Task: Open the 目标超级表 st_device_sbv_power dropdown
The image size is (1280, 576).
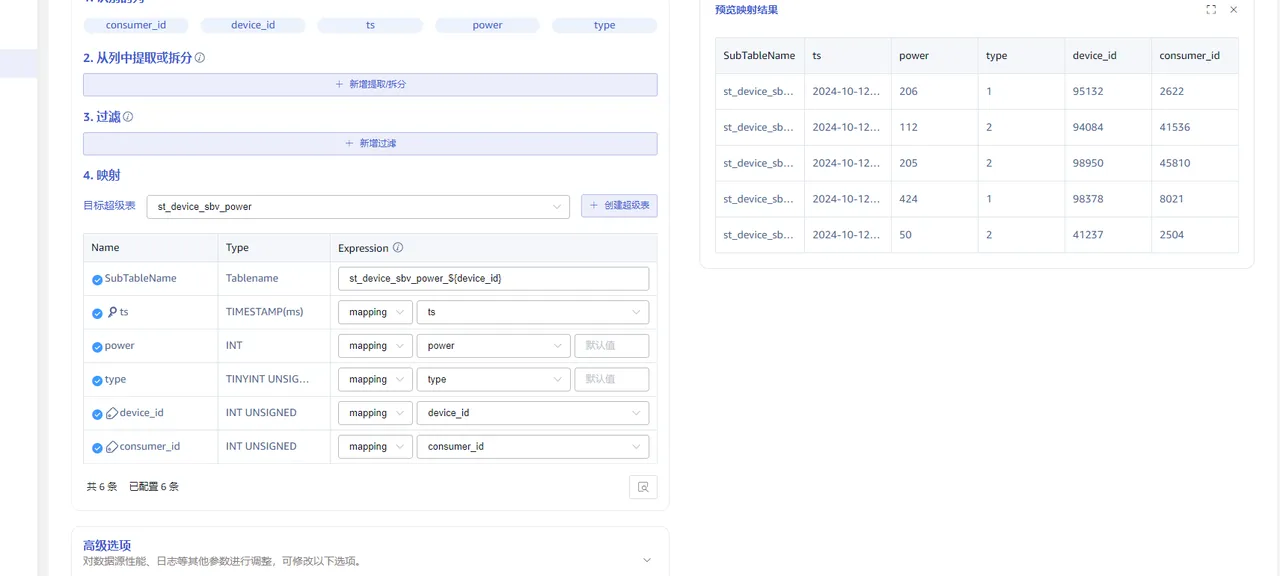Action: [358, 207]
